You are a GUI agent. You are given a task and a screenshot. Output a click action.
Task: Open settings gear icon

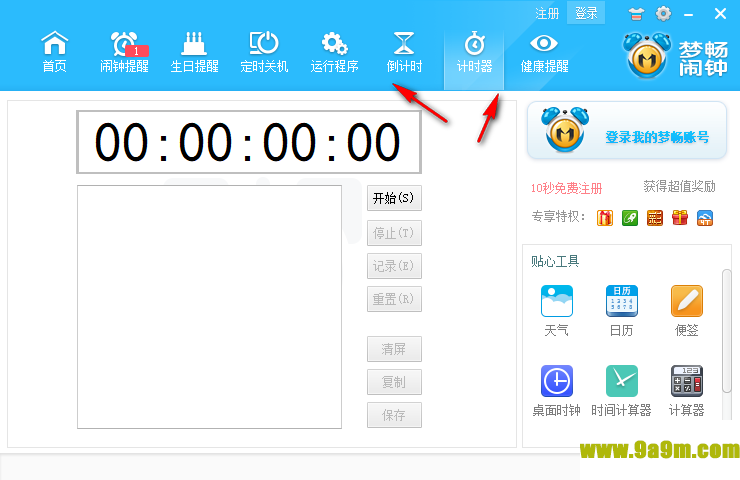(x=663, y=14)
